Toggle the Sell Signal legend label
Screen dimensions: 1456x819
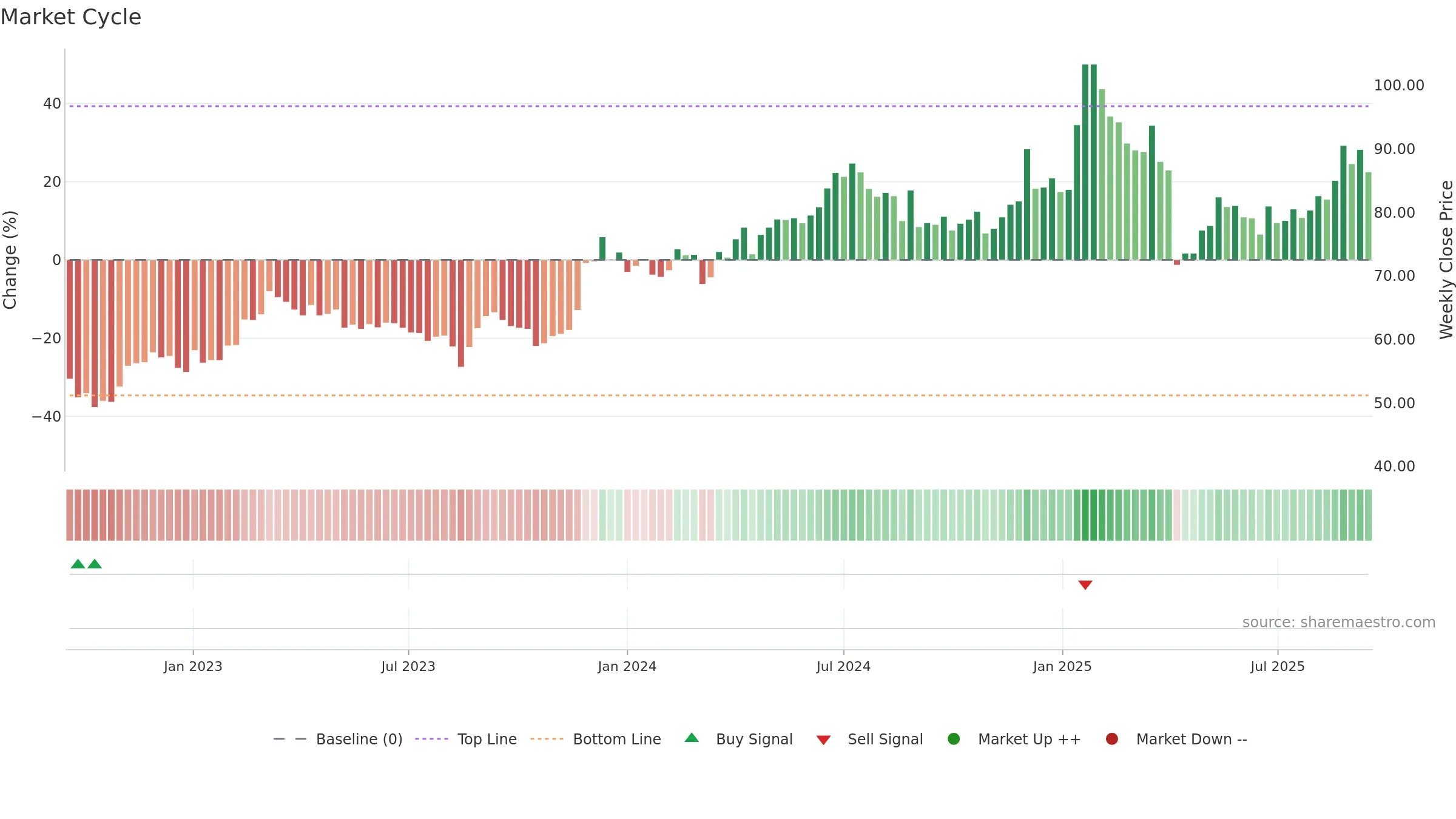click(x=885, y=739)
